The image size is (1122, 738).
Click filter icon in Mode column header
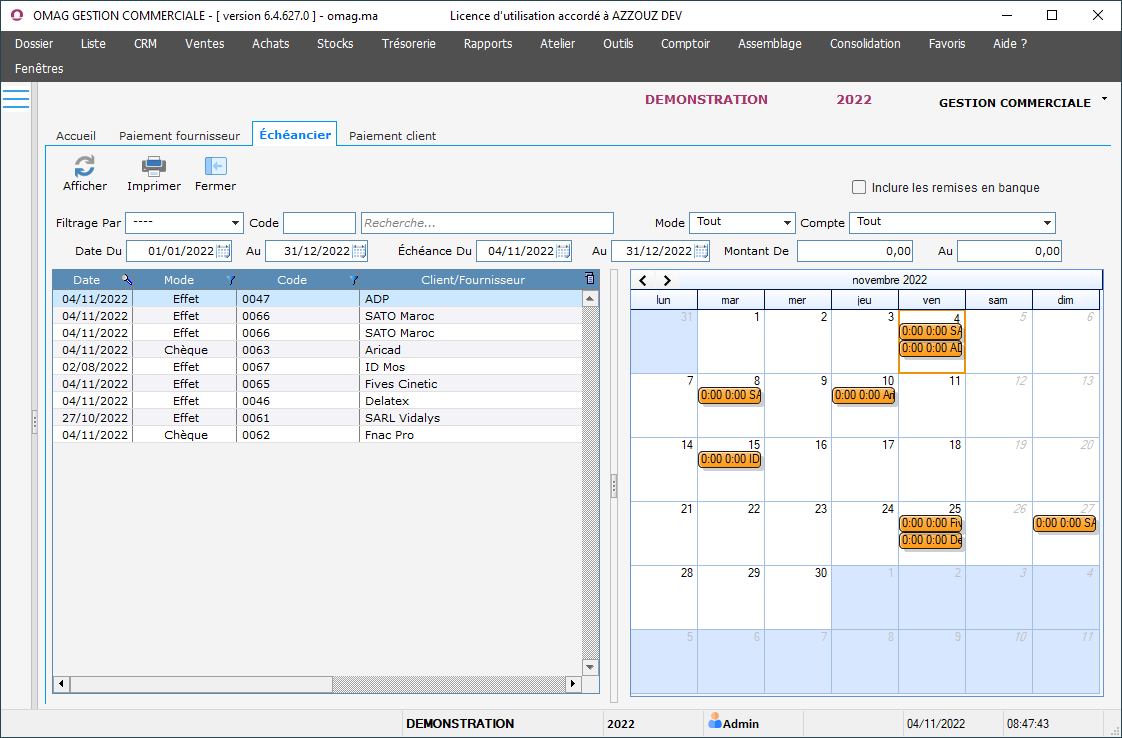(231, 280)
